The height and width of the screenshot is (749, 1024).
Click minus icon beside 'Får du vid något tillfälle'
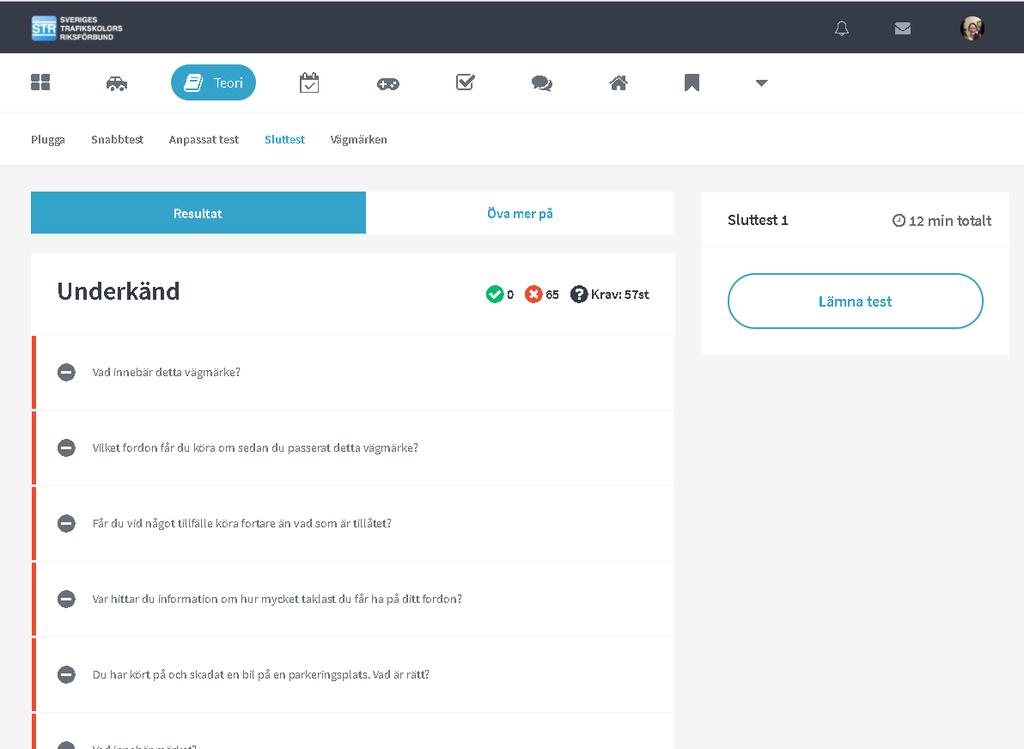pyautogui.click(x=66, y=524)
